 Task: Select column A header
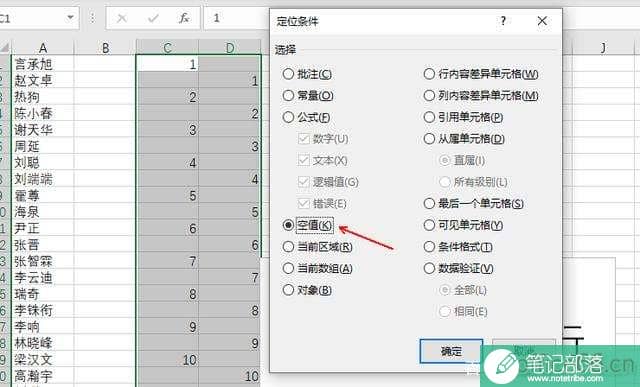pos(42,47)
